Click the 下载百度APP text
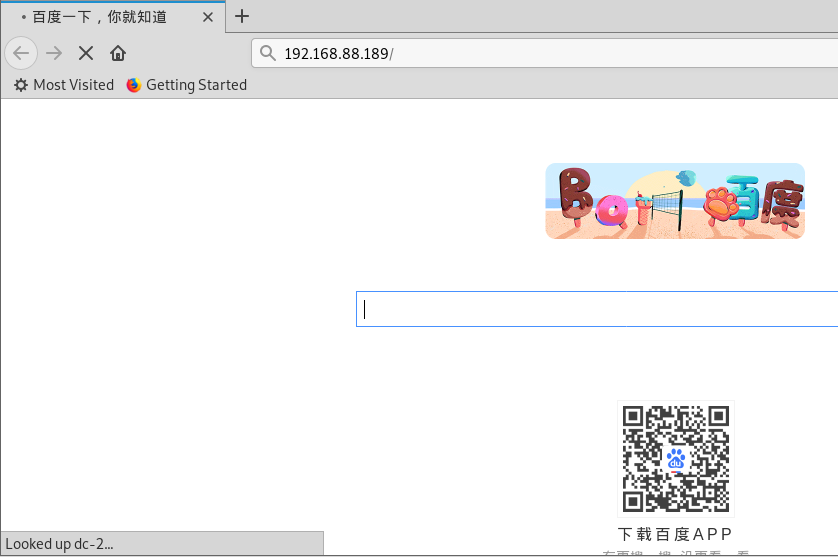The height and width of the screenshot is (557, 838). [675, 534]
